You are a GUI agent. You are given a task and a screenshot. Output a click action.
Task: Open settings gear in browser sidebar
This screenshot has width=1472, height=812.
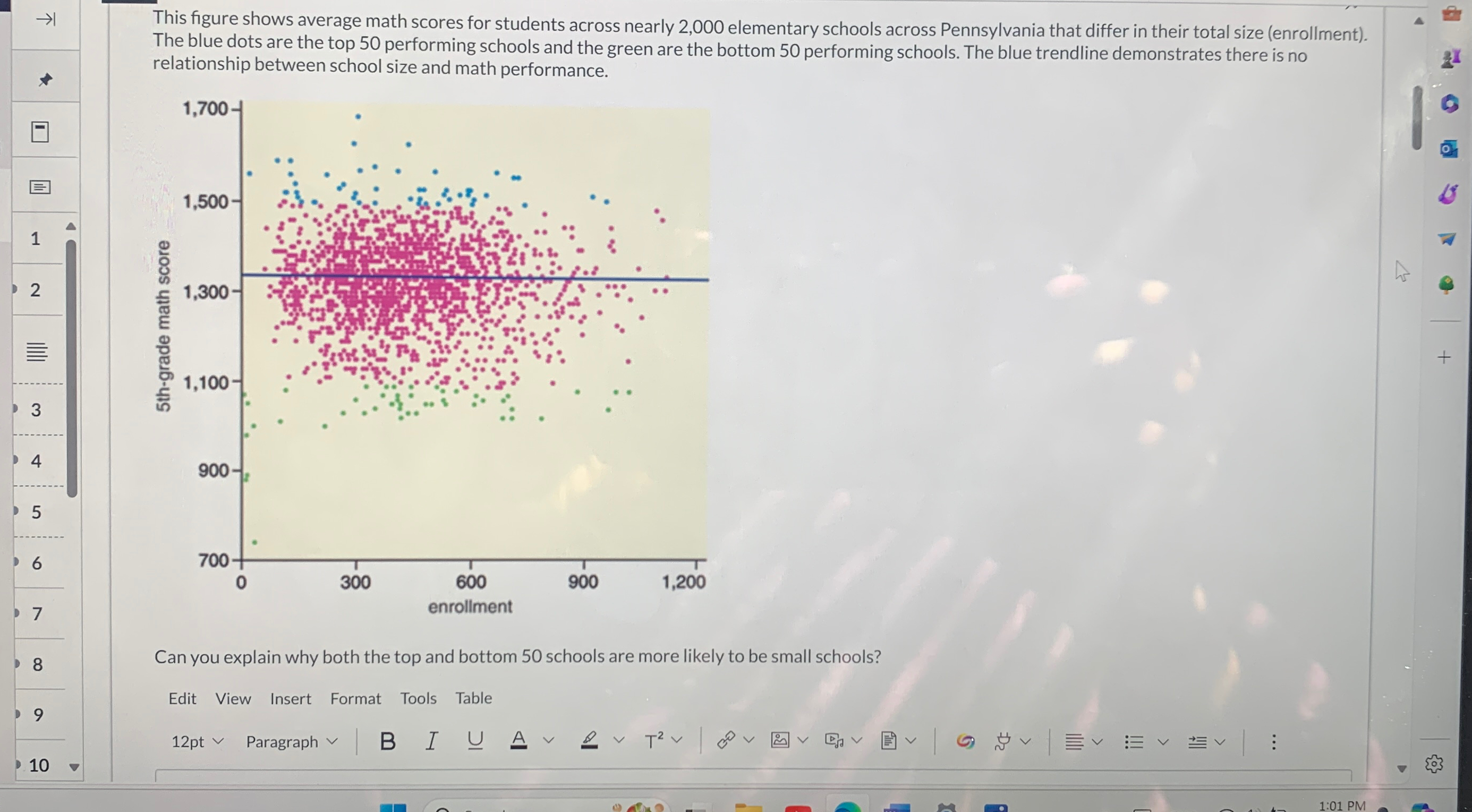(x=1434, y=764)
